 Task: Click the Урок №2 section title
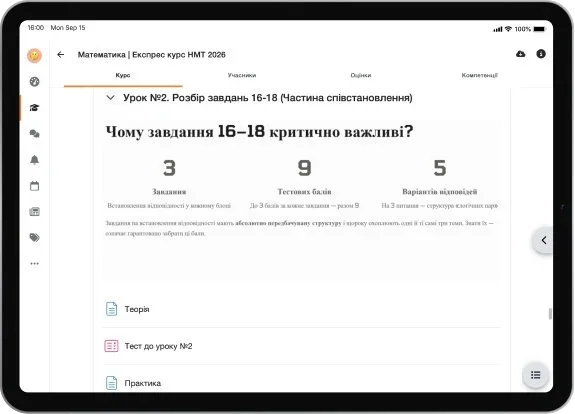coord(268,98)
